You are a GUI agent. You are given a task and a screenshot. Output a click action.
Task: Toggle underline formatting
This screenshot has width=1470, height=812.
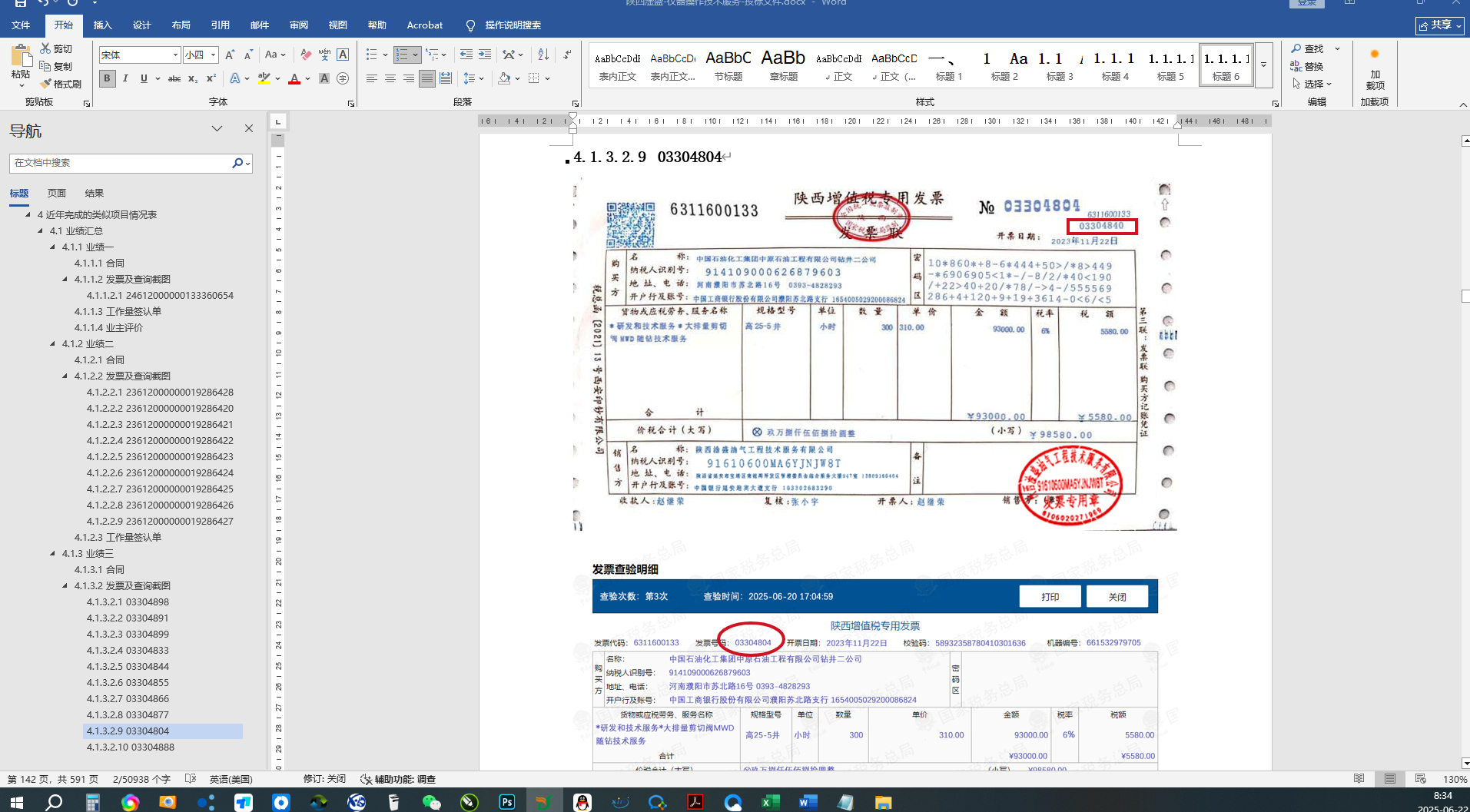click(x=144, y=78)
